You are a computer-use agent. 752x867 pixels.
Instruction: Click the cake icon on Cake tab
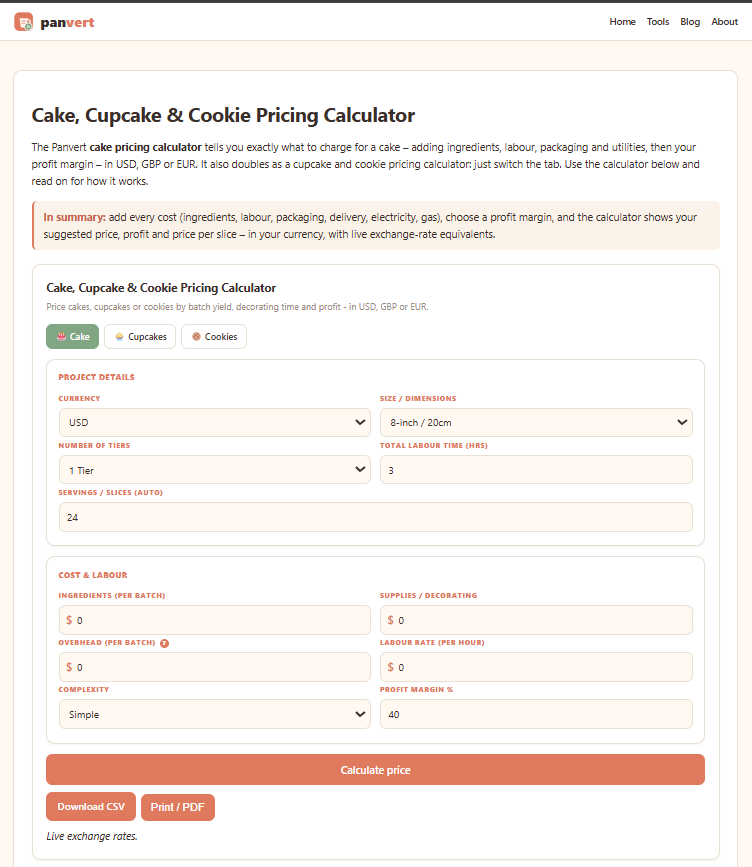pyautogui.click(x=61, y=336)
